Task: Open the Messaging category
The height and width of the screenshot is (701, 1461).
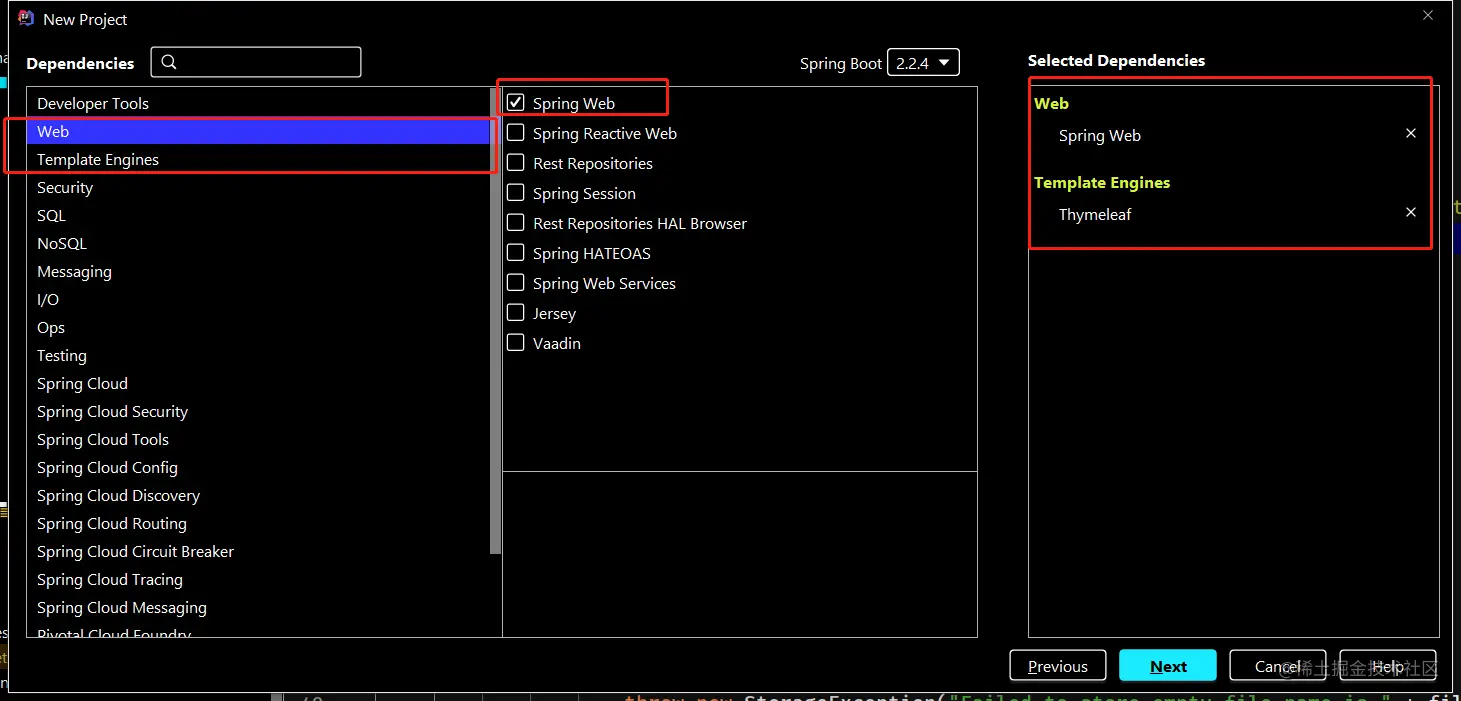Action: tap(258, 271)
